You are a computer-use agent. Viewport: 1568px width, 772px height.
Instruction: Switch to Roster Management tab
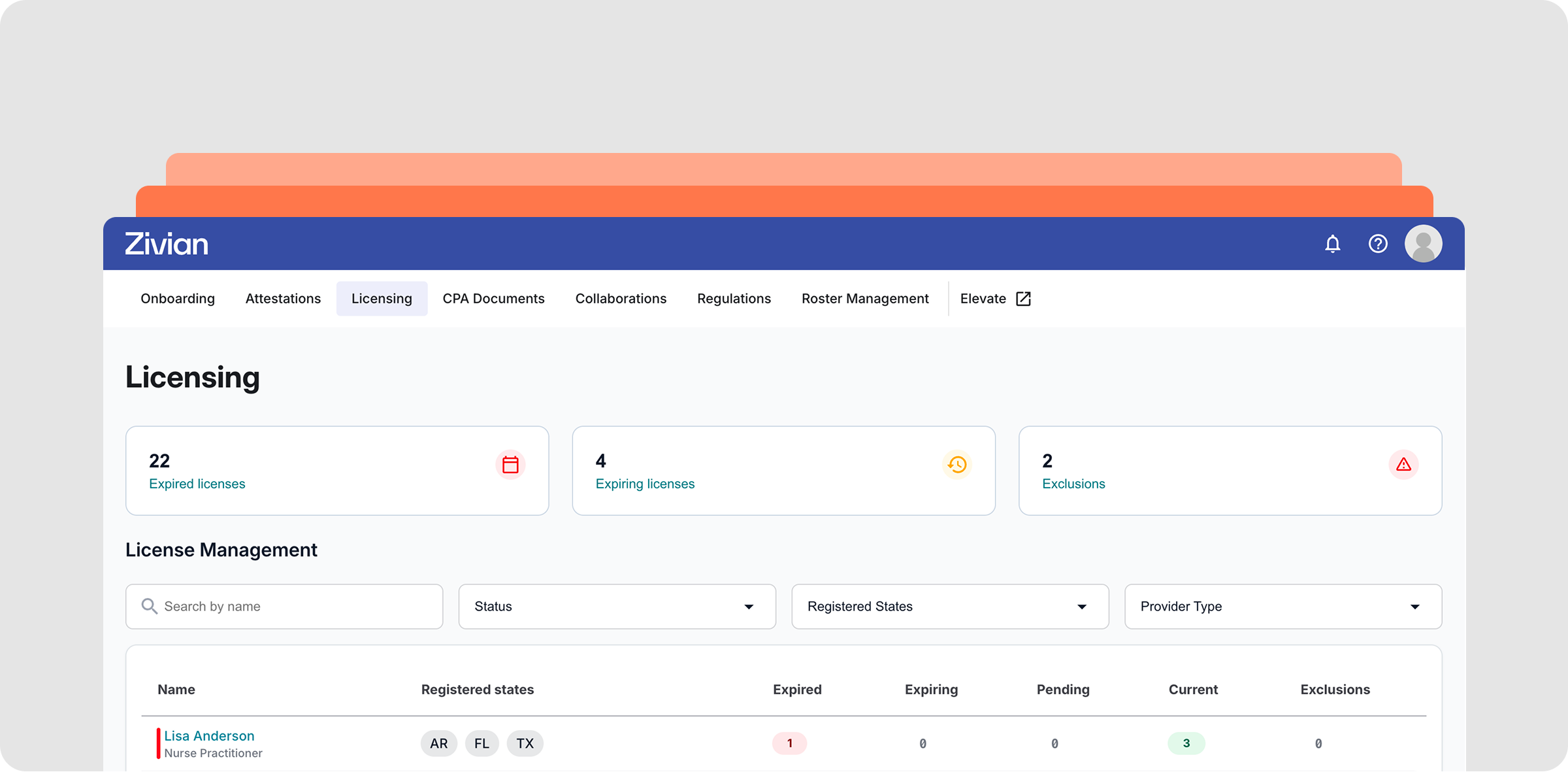[865, 299]
